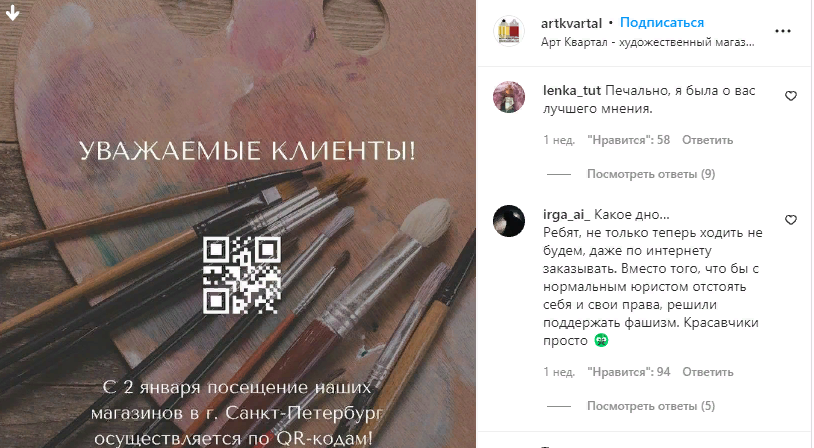Viewport: 814px width, 448px height.
Task: Expand 9 replies under lenka_tut's comment
Action: coord(651,174)
